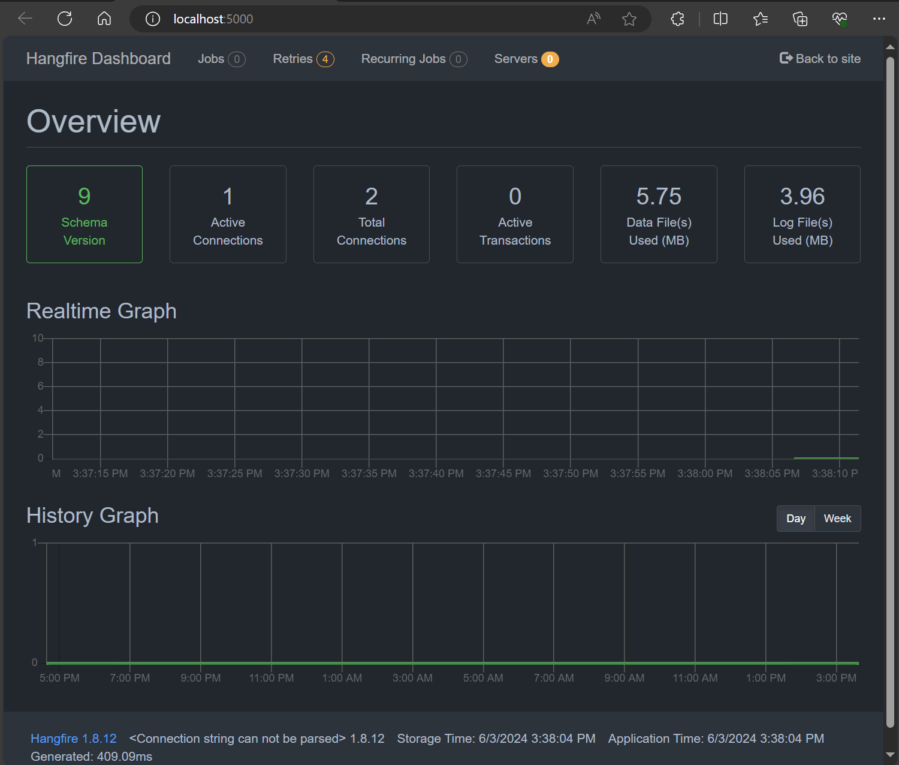Open the Hangfire 1.8.12 footer link
899x765 pixels.
[73, 738]
